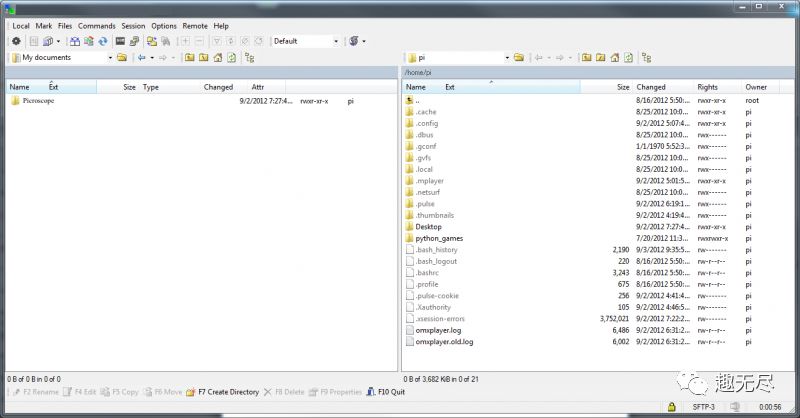Click the lock icon in status bar
The image size is (800, 418).
pos(671,407)
